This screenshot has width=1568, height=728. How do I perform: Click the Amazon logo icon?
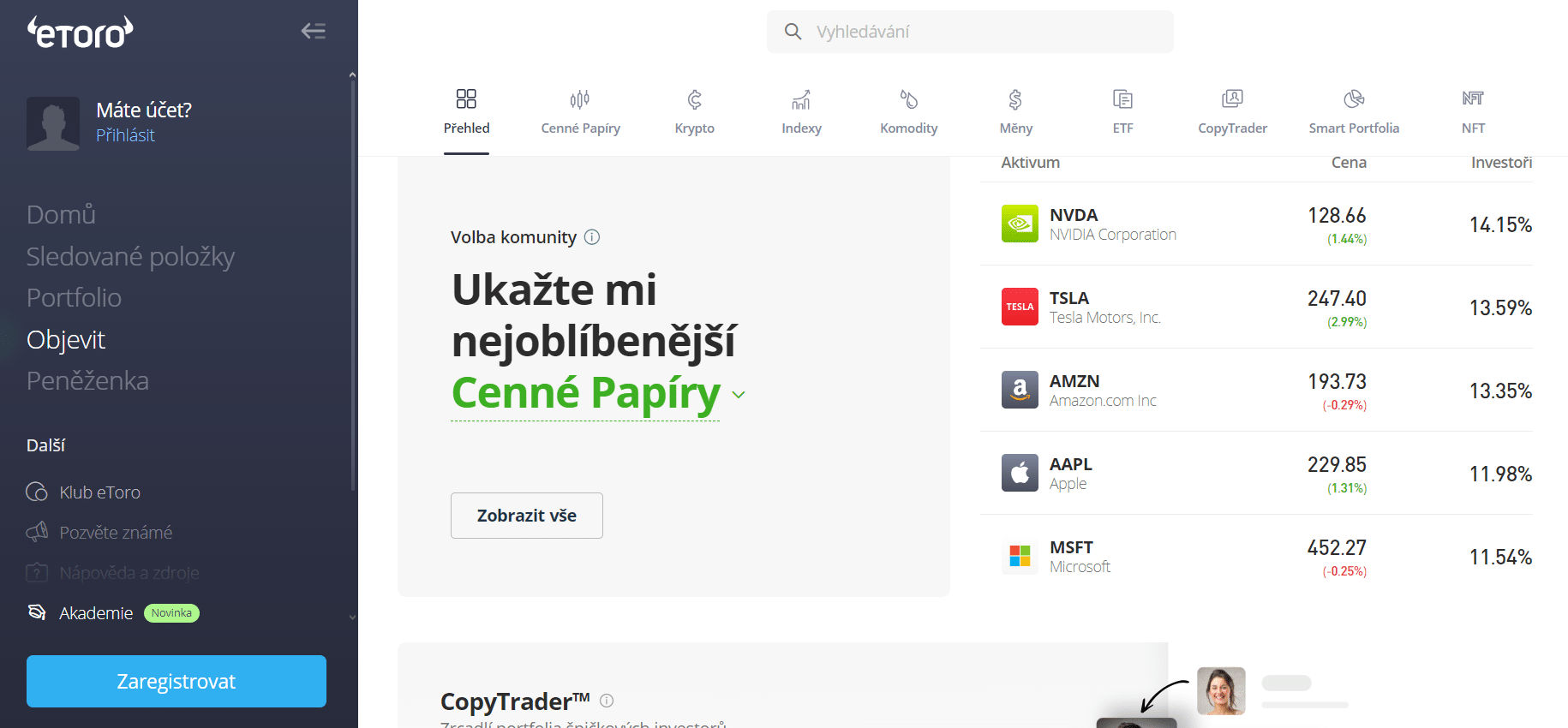(1020, 390)
